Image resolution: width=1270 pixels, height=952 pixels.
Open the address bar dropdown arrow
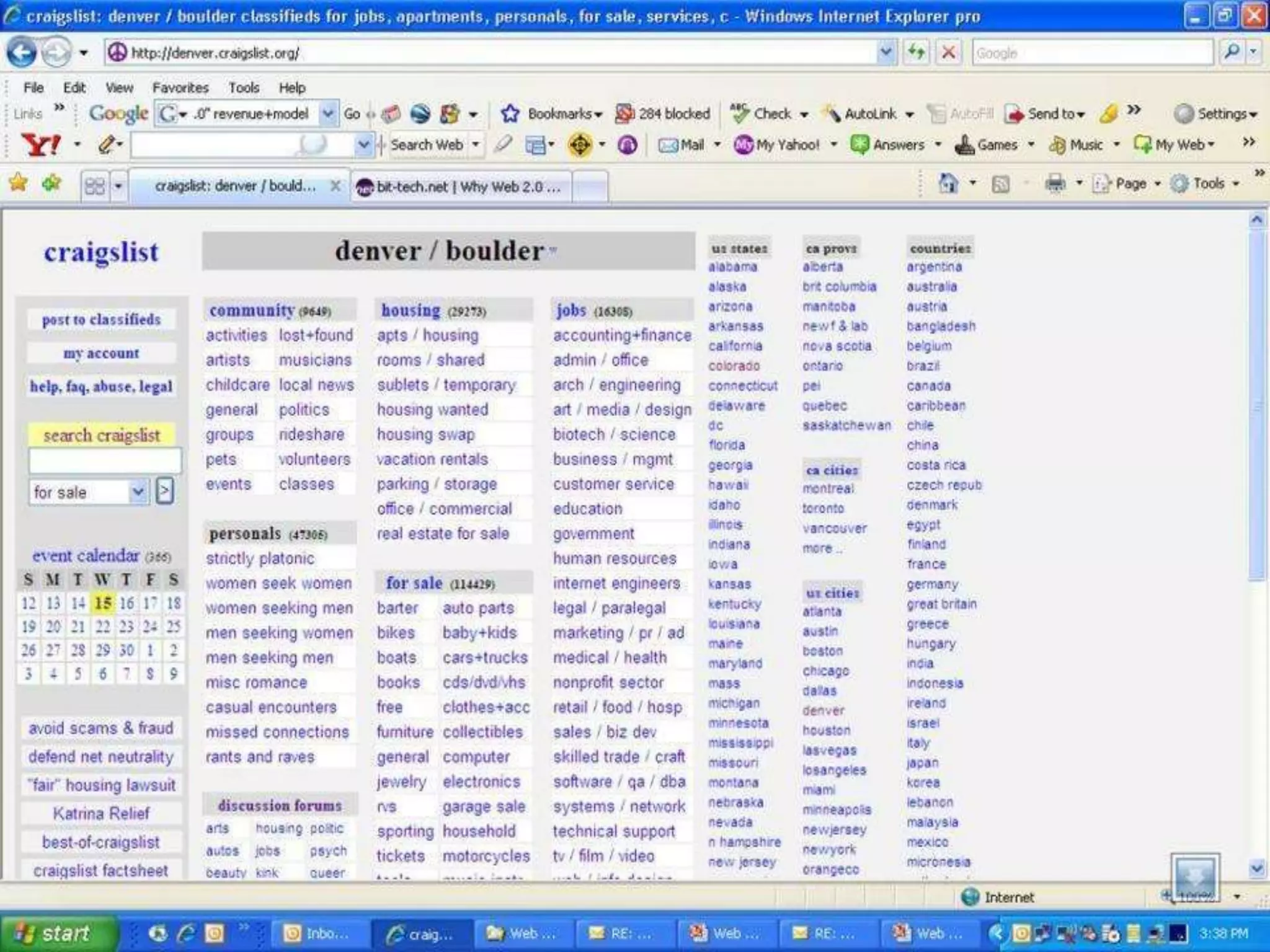[x=886, y=52]
